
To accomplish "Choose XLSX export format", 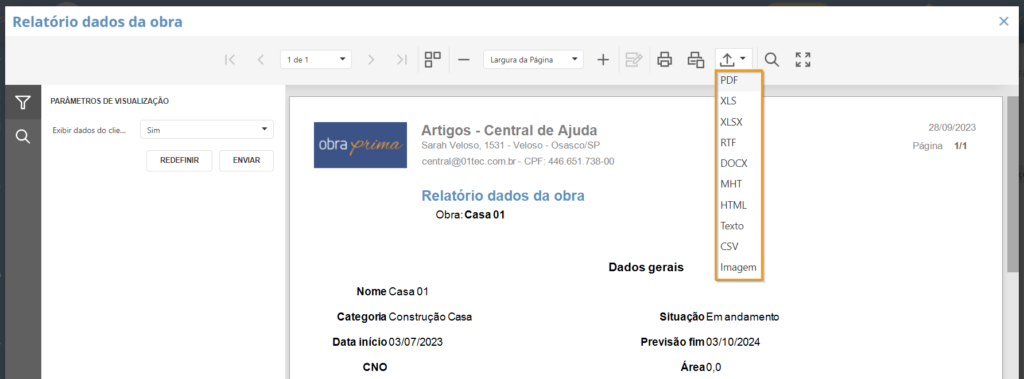I will 739,122.
